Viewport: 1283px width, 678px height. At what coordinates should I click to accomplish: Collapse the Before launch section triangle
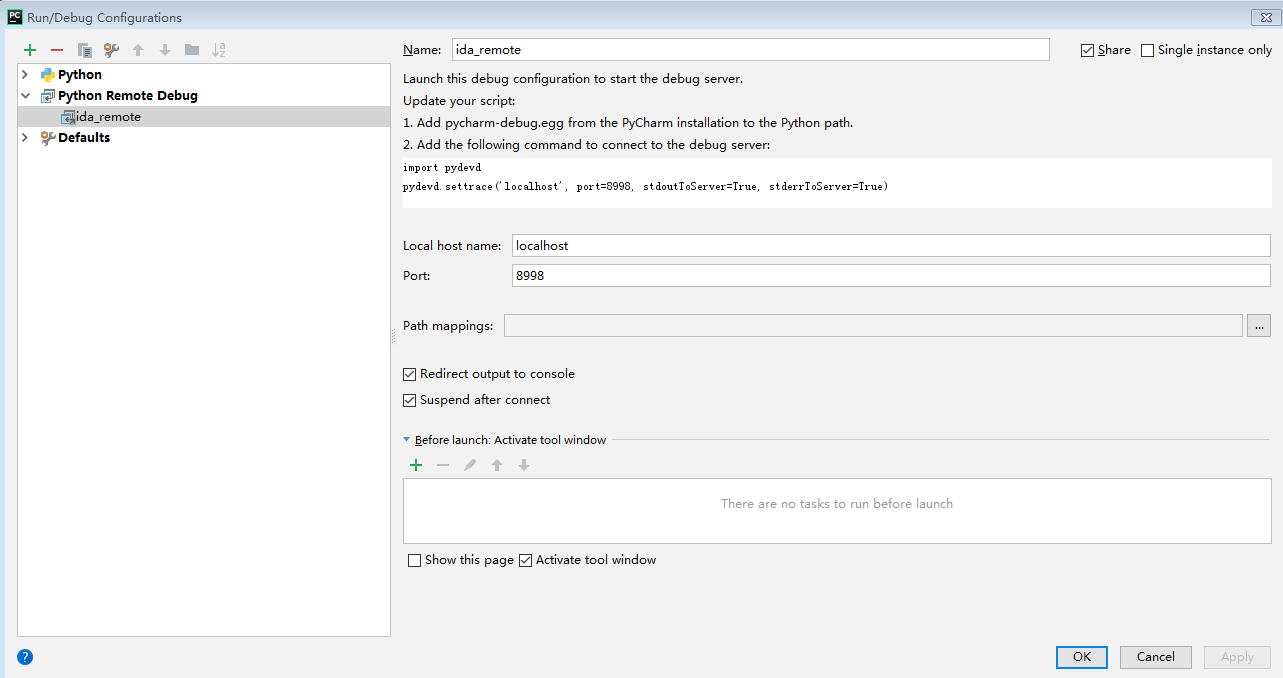pos(407,440)
